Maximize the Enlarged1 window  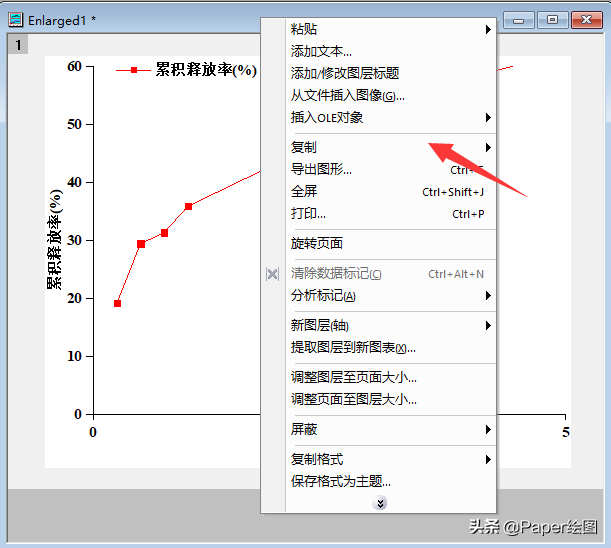[x=552, y=20]
